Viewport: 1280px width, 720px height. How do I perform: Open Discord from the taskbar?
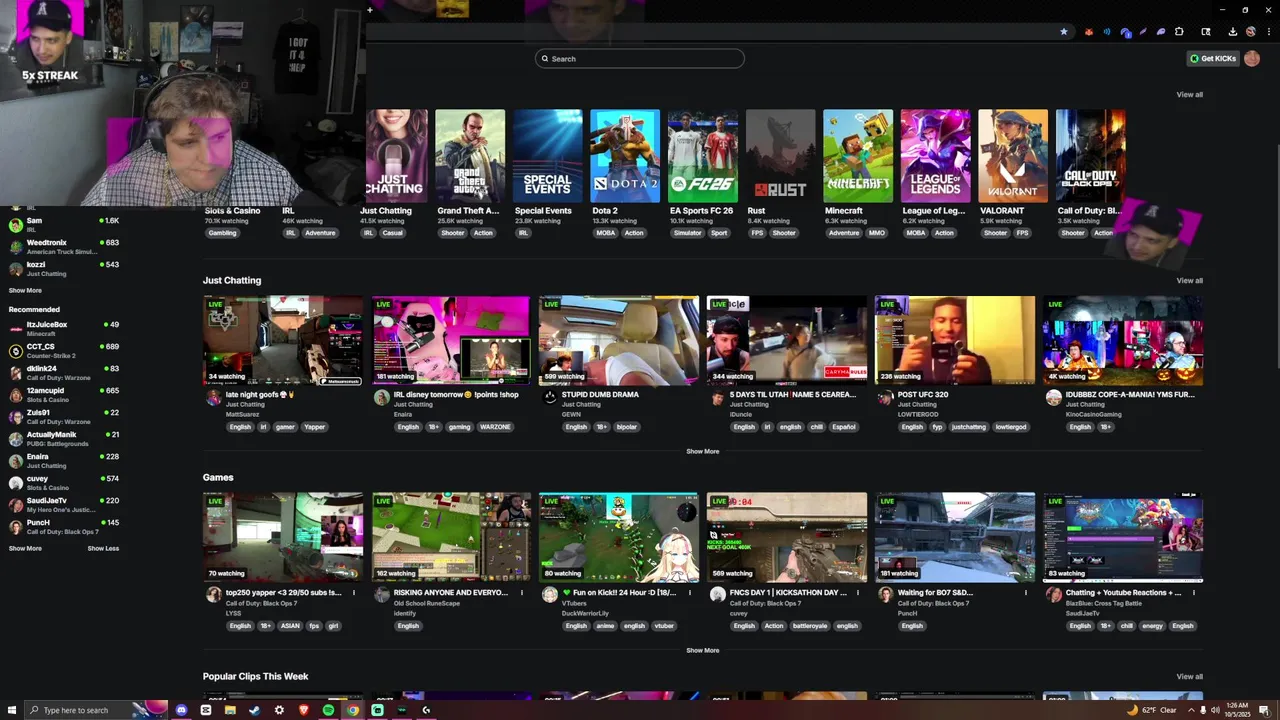tap(181, 710)
